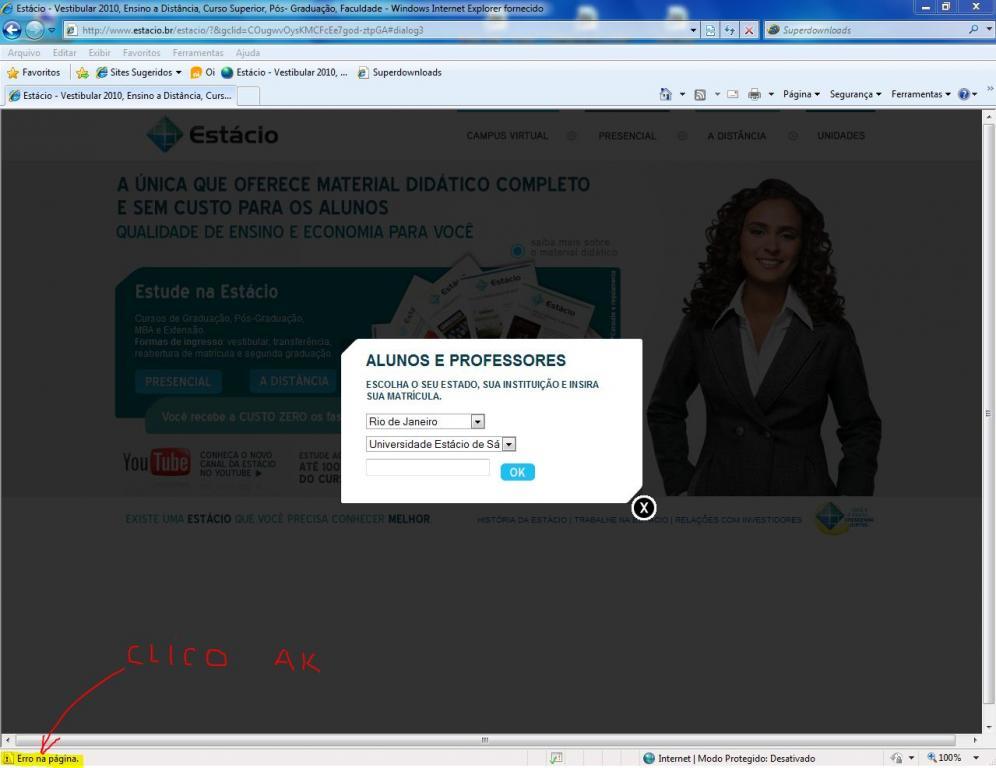Open Universidade Estácio de Sá institution dropdown
Image resolution: width=996 pixels, height=768 pixels.
click(441, 444)
